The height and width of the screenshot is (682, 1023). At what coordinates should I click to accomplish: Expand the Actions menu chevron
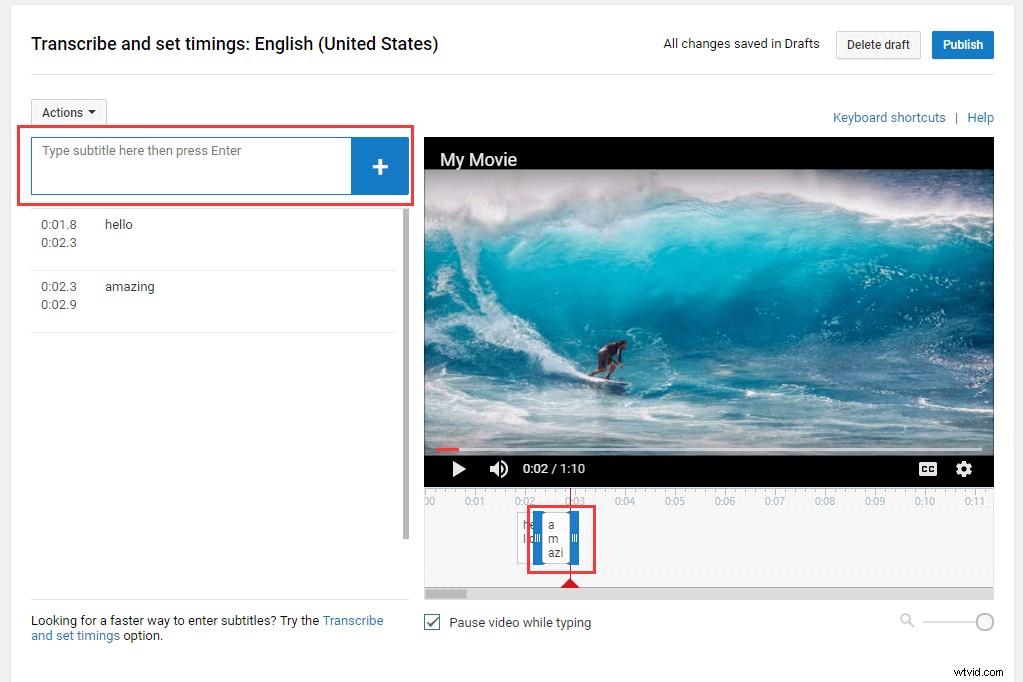[91, 112]
